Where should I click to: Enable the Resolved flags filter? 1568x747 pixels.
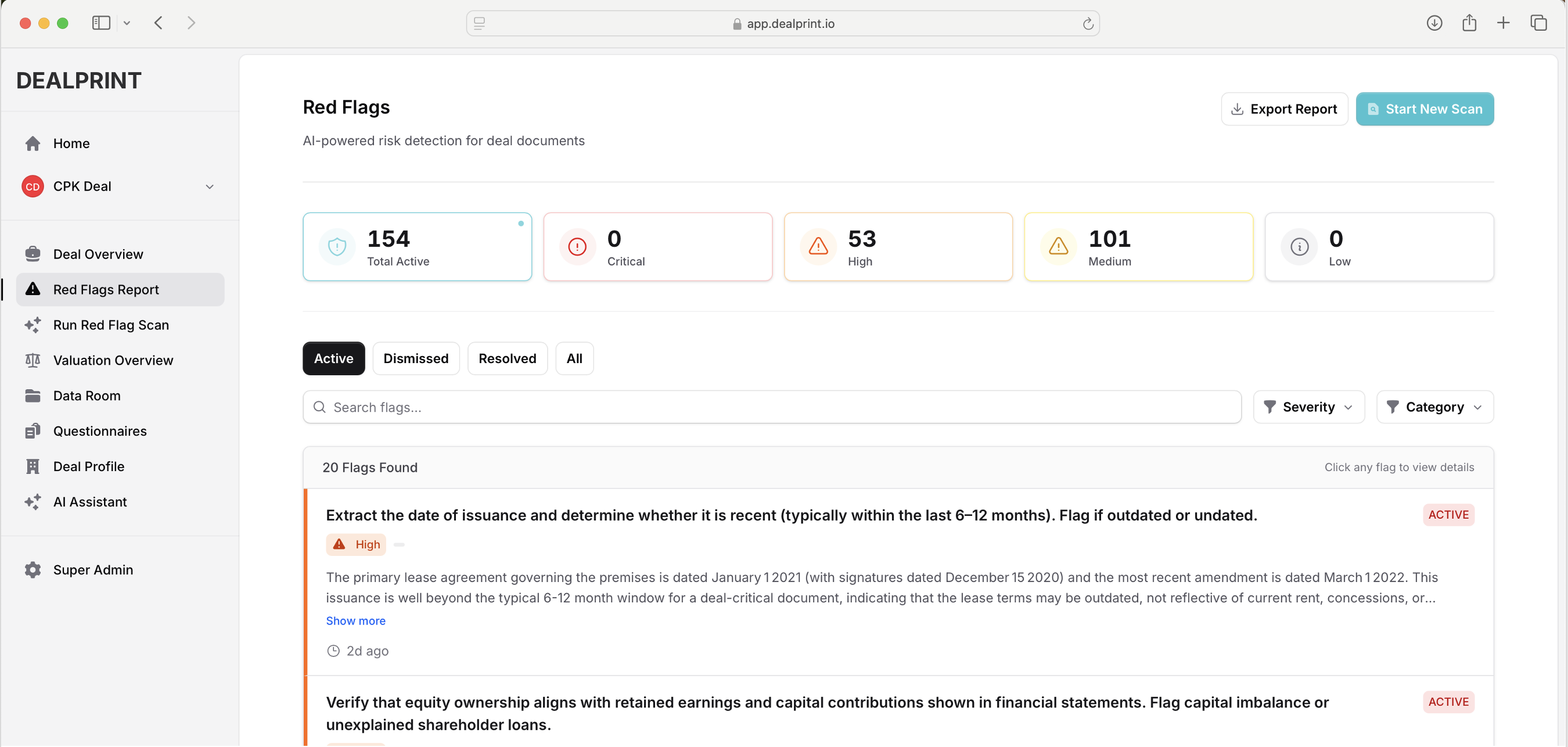coord(507,358)
